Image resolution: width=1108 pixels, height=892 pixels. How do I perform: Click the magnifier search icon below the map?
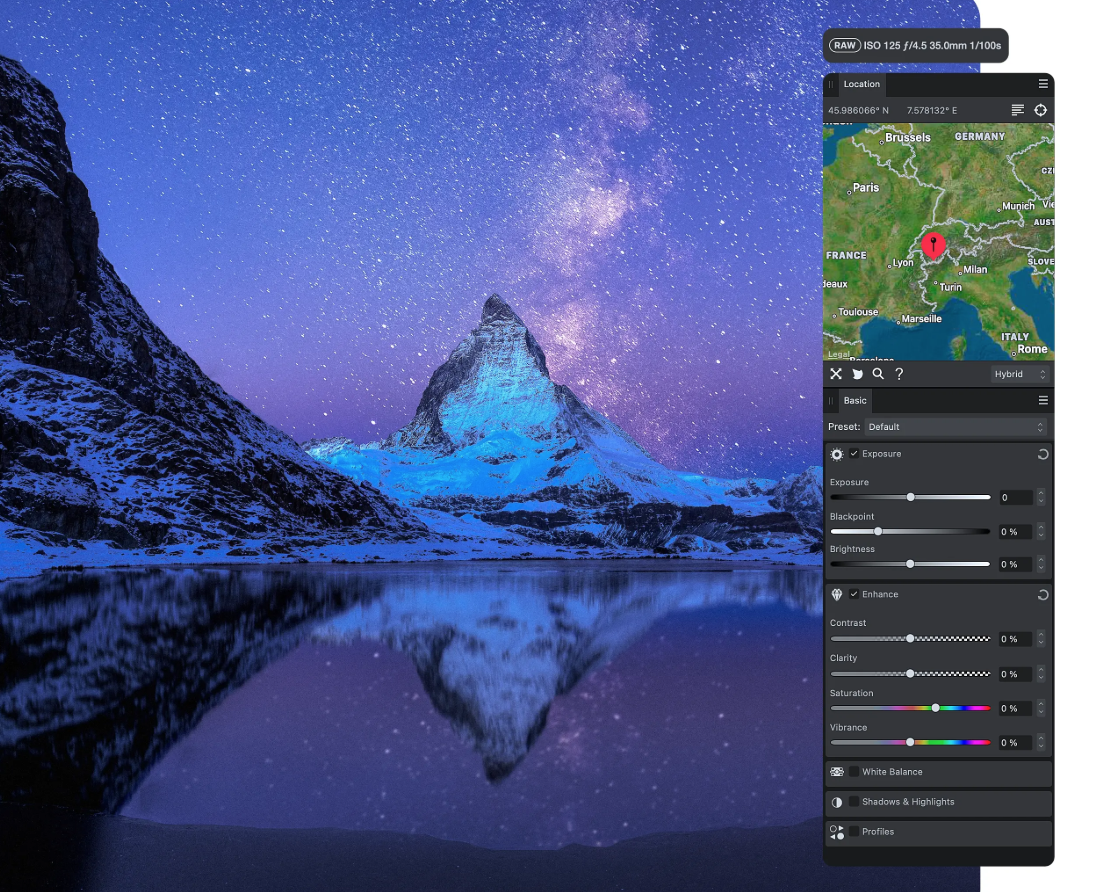pos(878,374)
